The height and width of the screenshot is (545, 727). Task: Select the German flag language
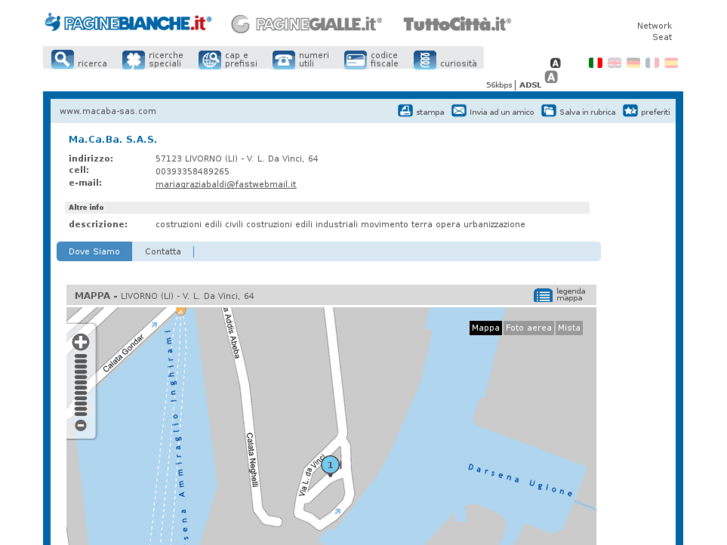pyautogui.click(x=633, y=63)
